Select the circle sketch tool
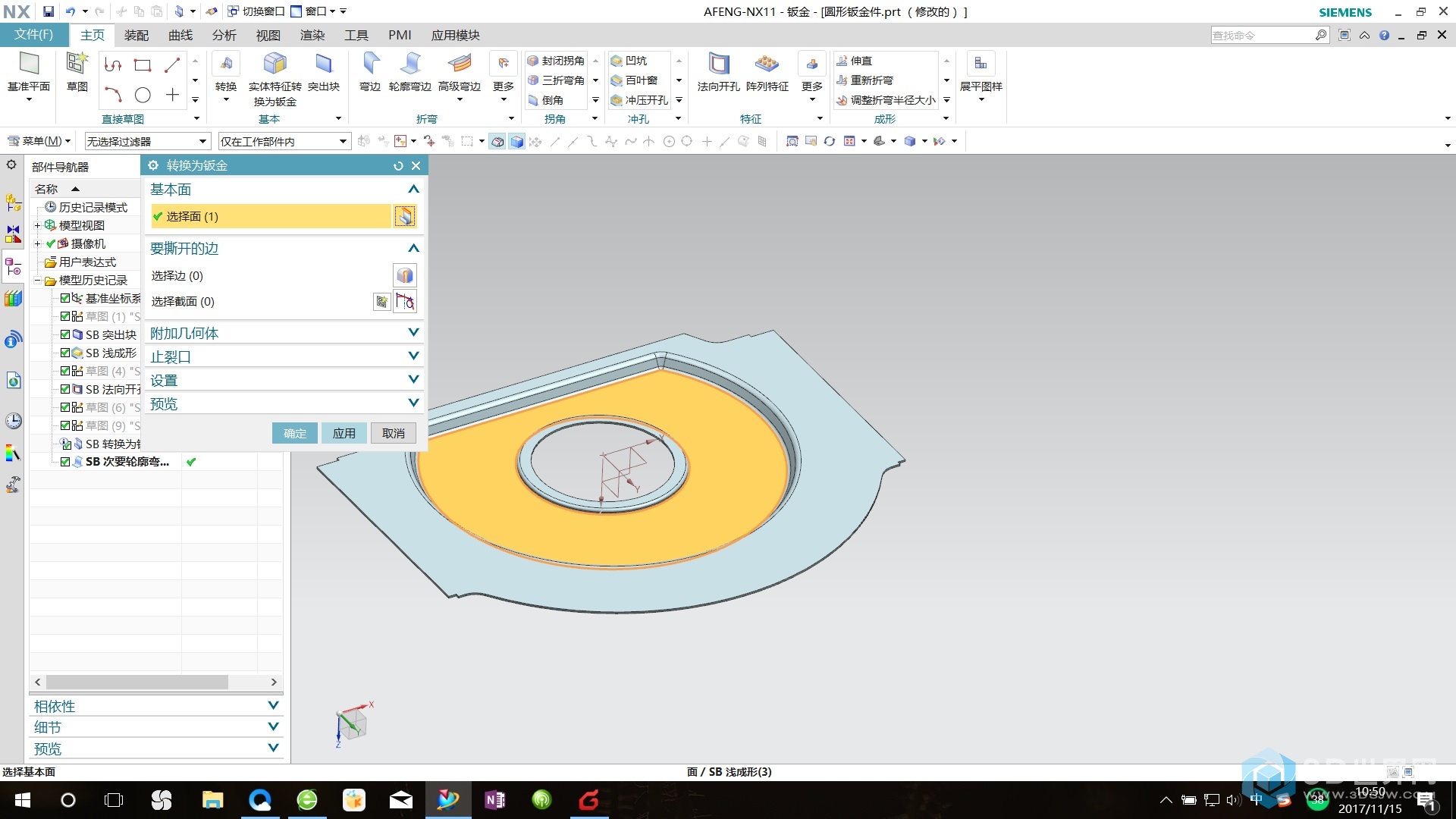The width and height of the screenshot is (1456, 819). pos(142,95)
